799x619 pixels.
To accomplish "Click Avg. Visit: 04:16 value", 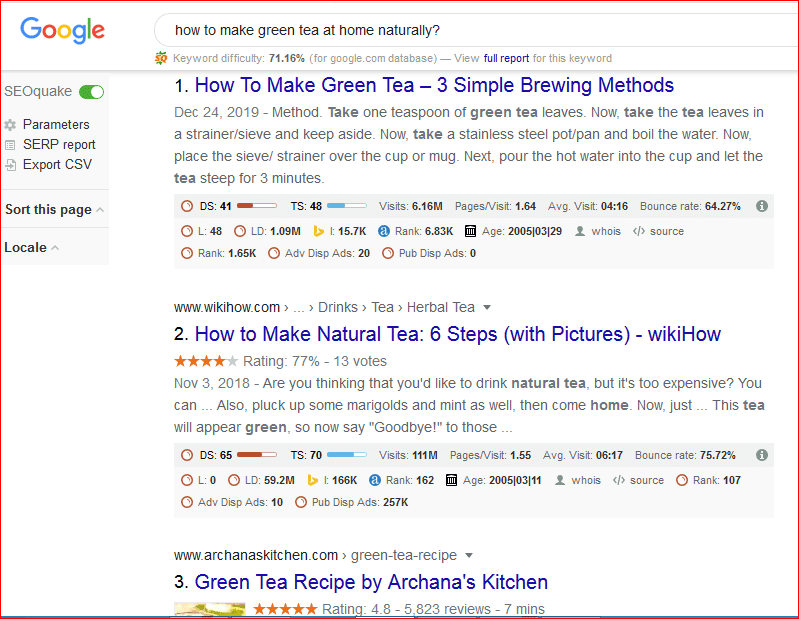I will [615, 206].
